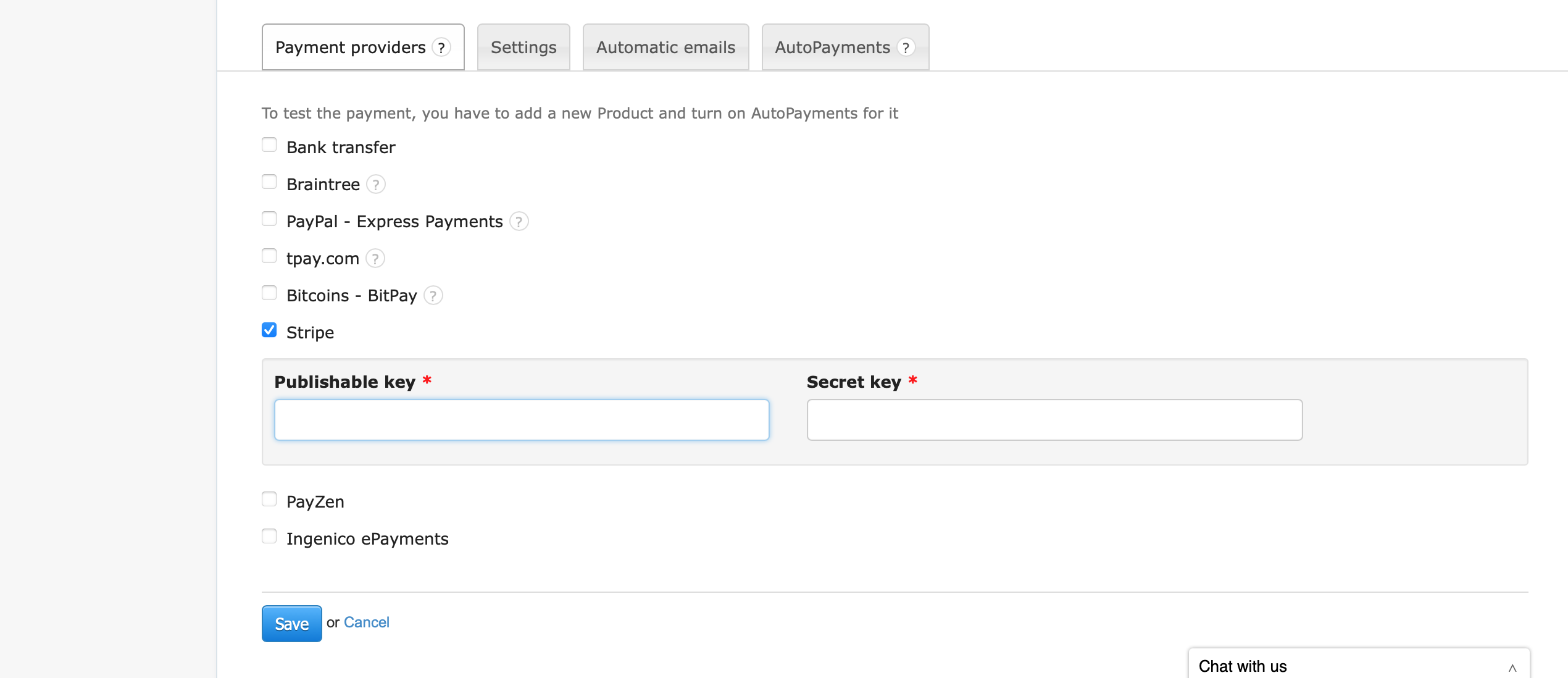
Task: Click the tpay.com help icon
Action: tap(375, 258)
